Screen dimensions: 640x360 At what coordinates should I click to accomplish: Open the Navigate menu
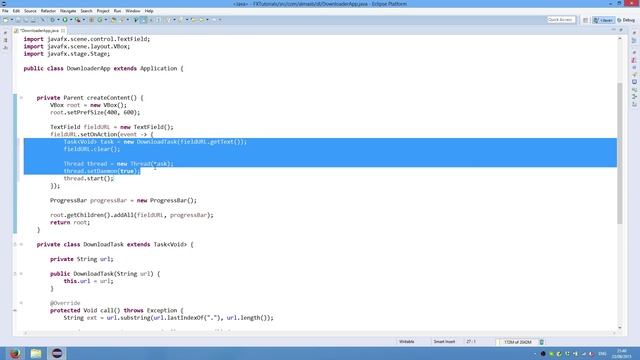tap(68, 11)
